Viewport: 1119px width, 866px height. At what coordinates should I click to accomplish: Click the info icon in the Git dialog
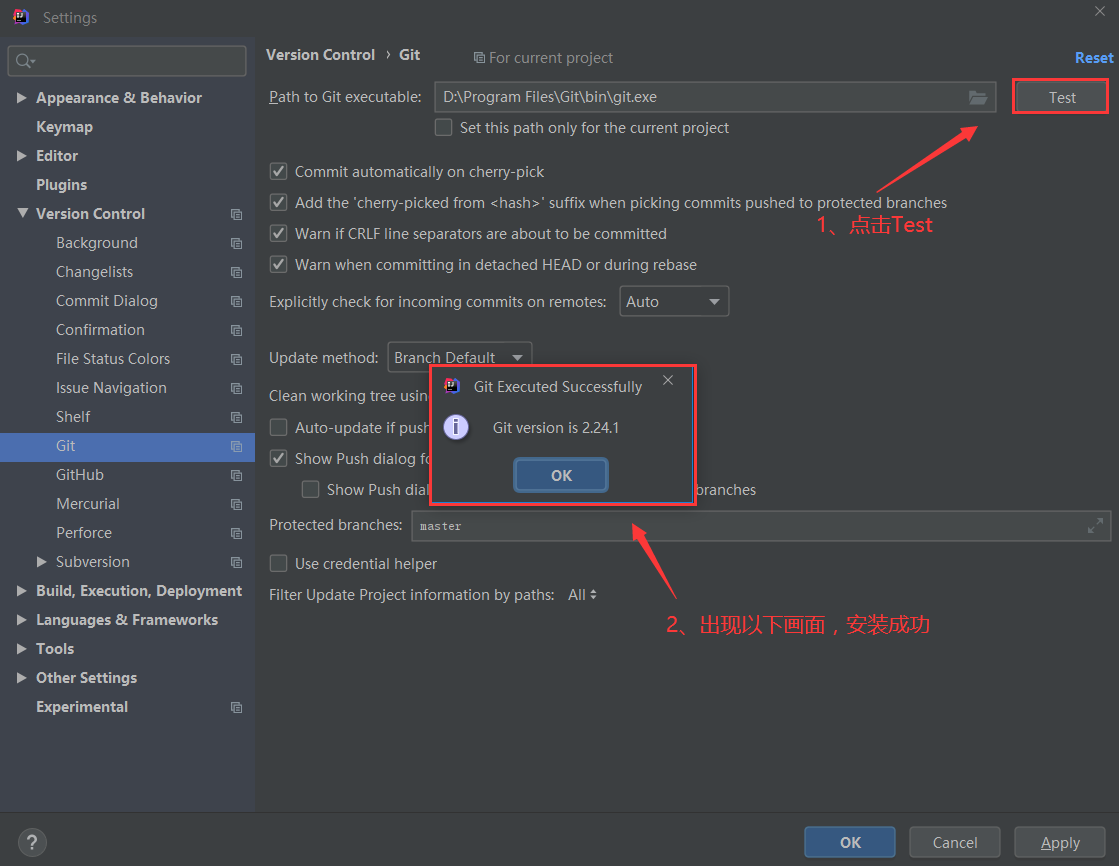456,427
